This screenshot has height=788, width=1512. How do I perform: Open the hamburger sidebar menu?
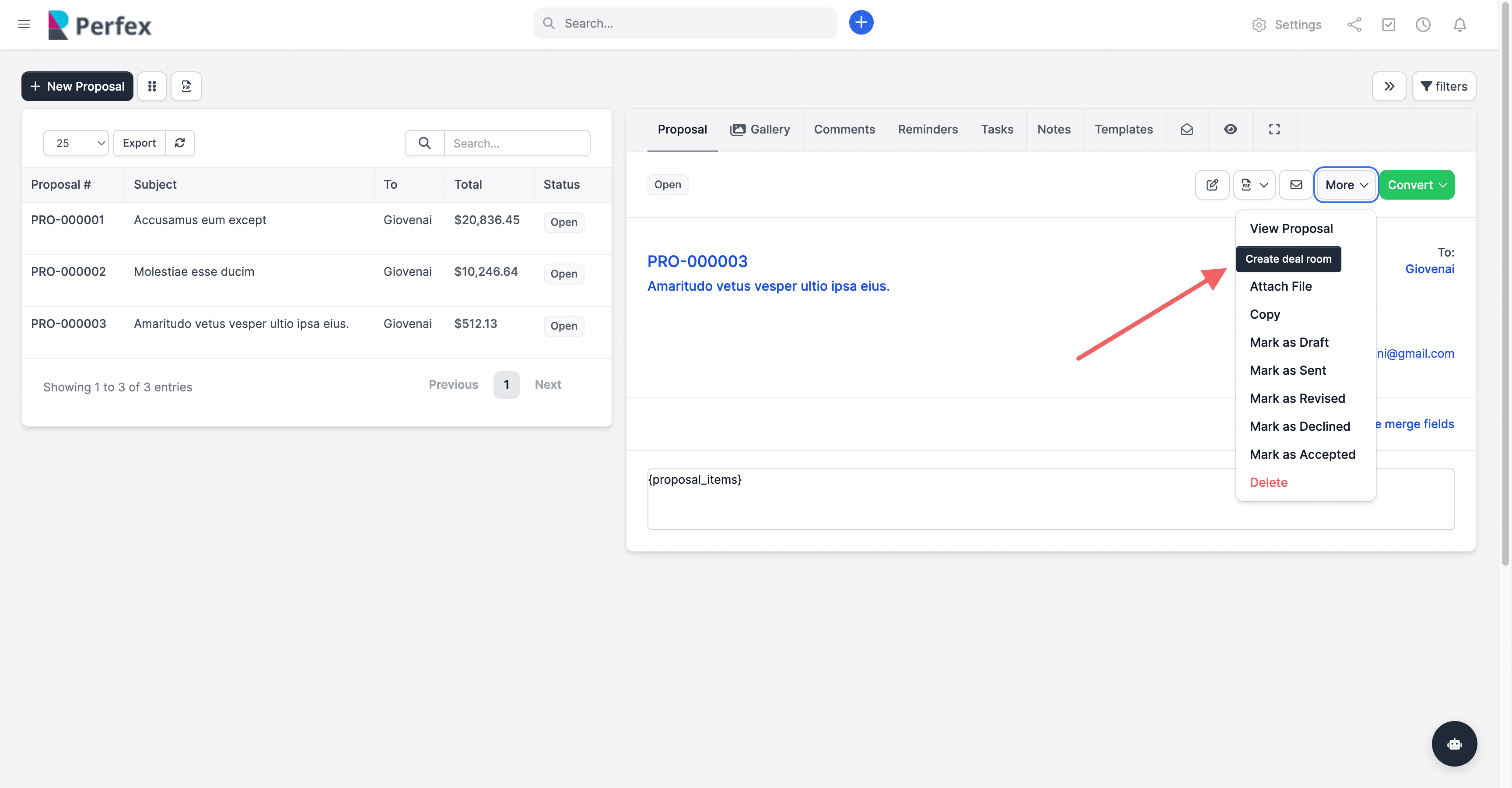click(24, 24)
